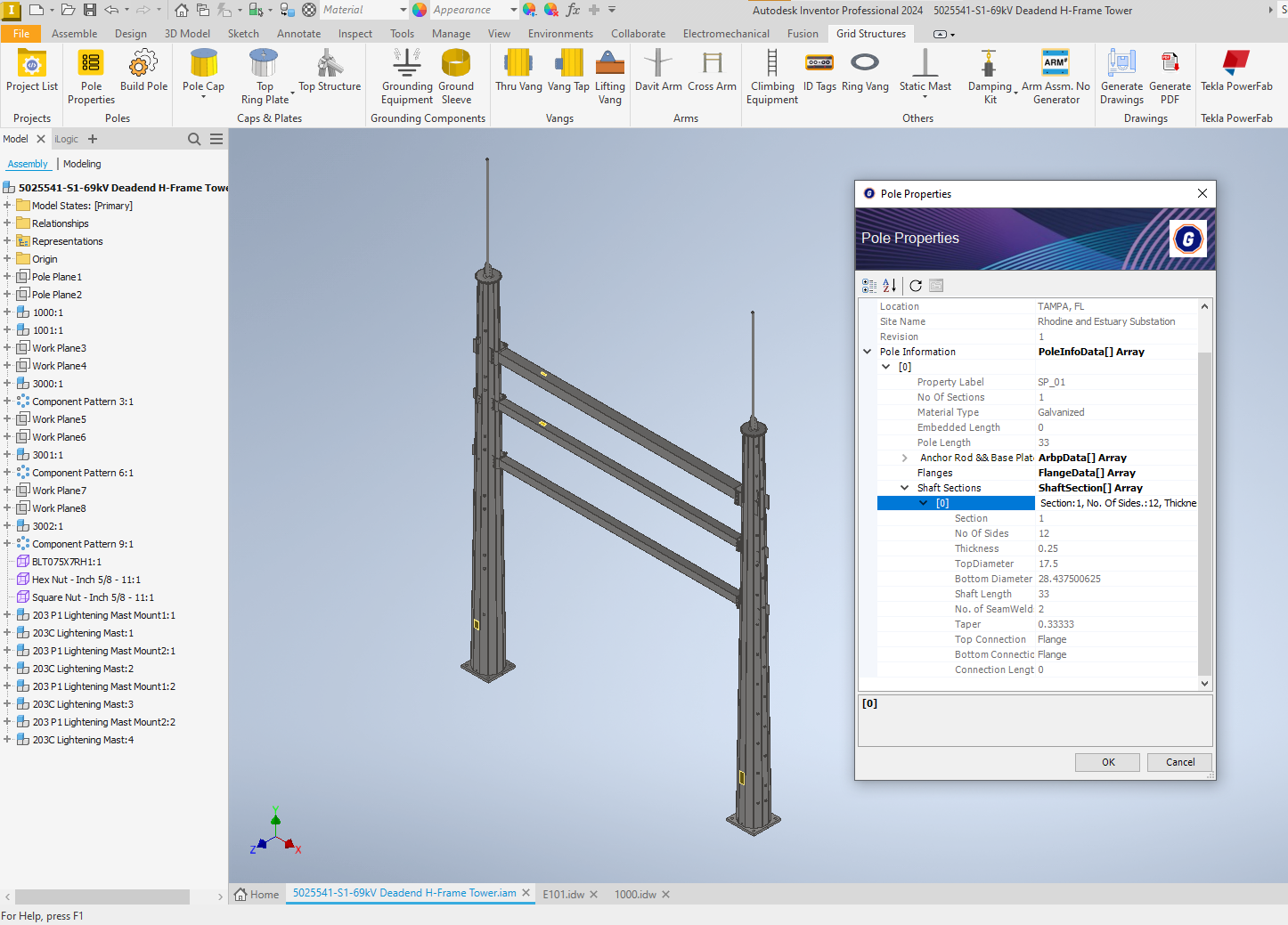
Task: Click OK in the Pole Properties dialog
Action: click(x=1107, y=762)
